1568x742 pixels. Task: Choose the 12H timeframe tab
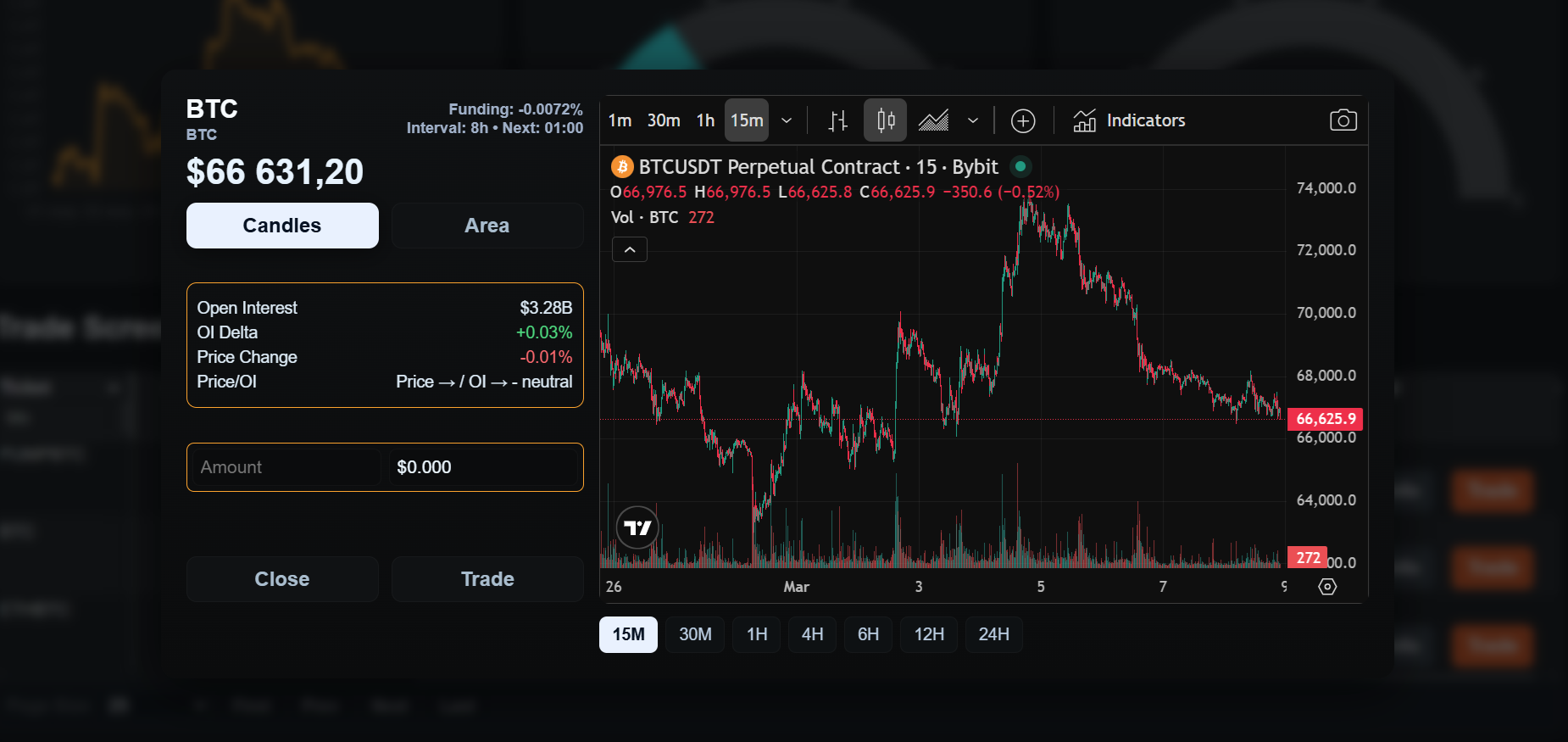tap(929, 634)
